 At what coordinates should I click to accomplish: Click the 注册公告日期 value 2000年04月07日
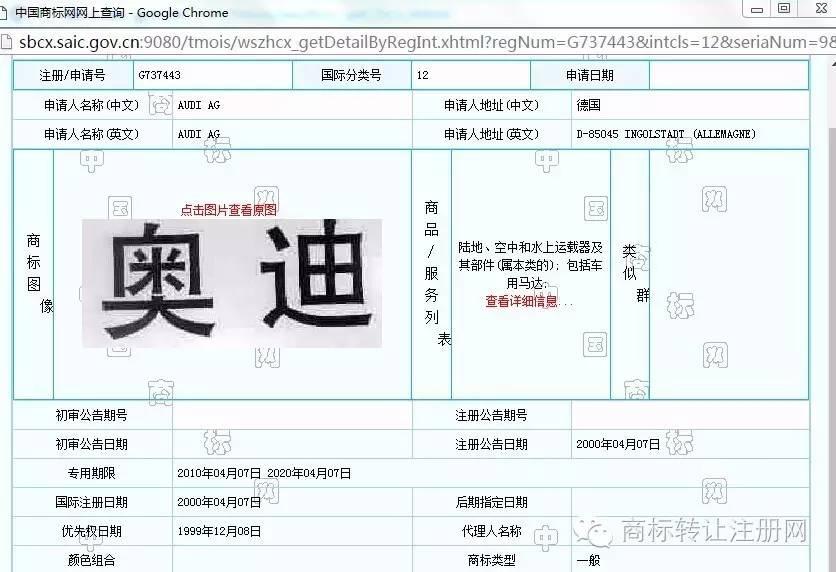point(617,444)
